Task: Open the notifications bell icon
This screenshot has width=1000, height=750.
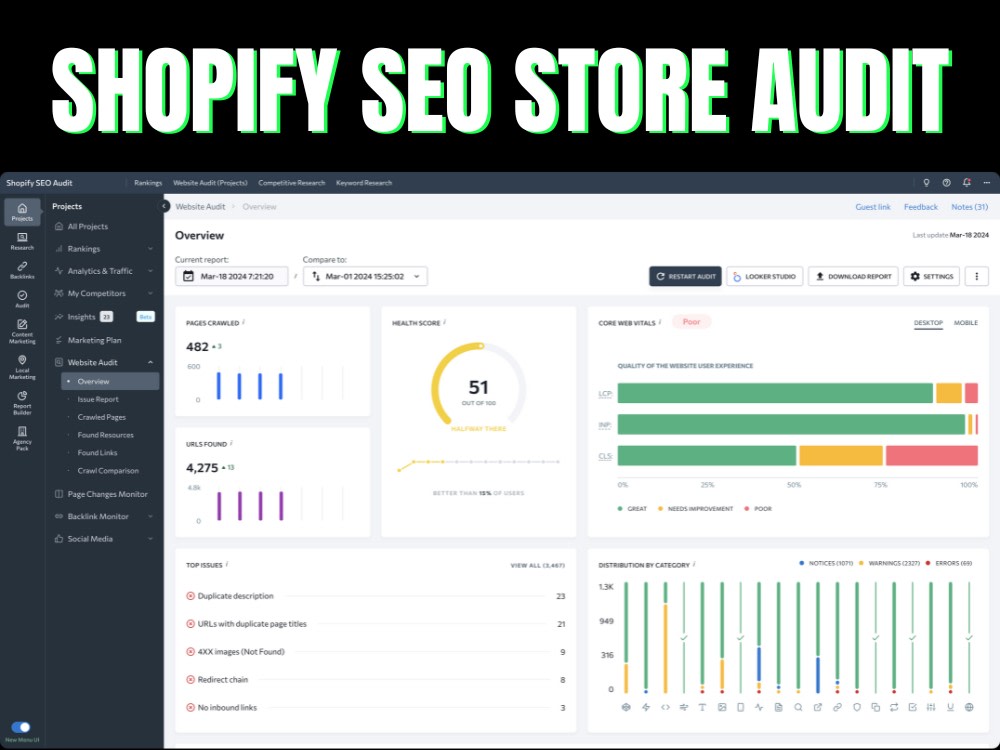Action: point(966,183)
